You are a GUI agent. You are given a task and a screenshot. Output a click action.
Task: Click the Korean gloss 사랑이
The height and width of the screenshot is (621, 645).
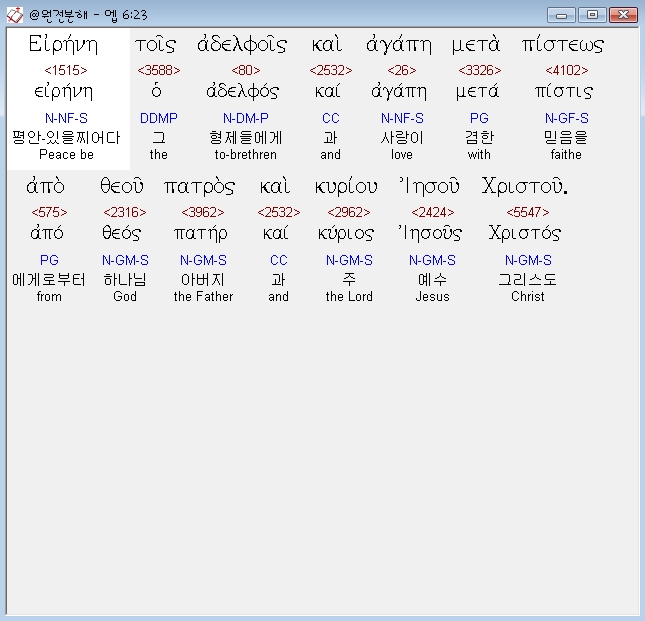(401, 137)
